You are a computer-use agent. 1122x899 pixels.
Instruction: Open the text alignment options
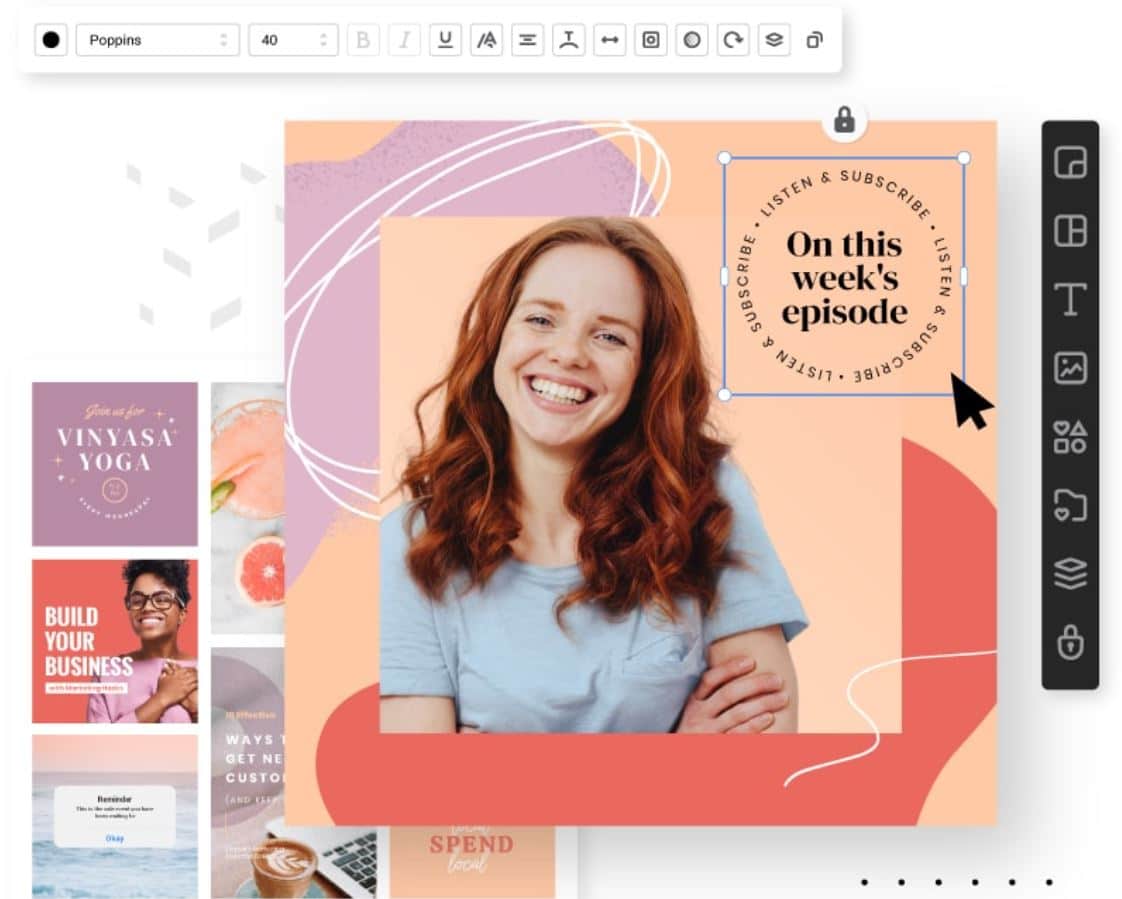[527, 40]
